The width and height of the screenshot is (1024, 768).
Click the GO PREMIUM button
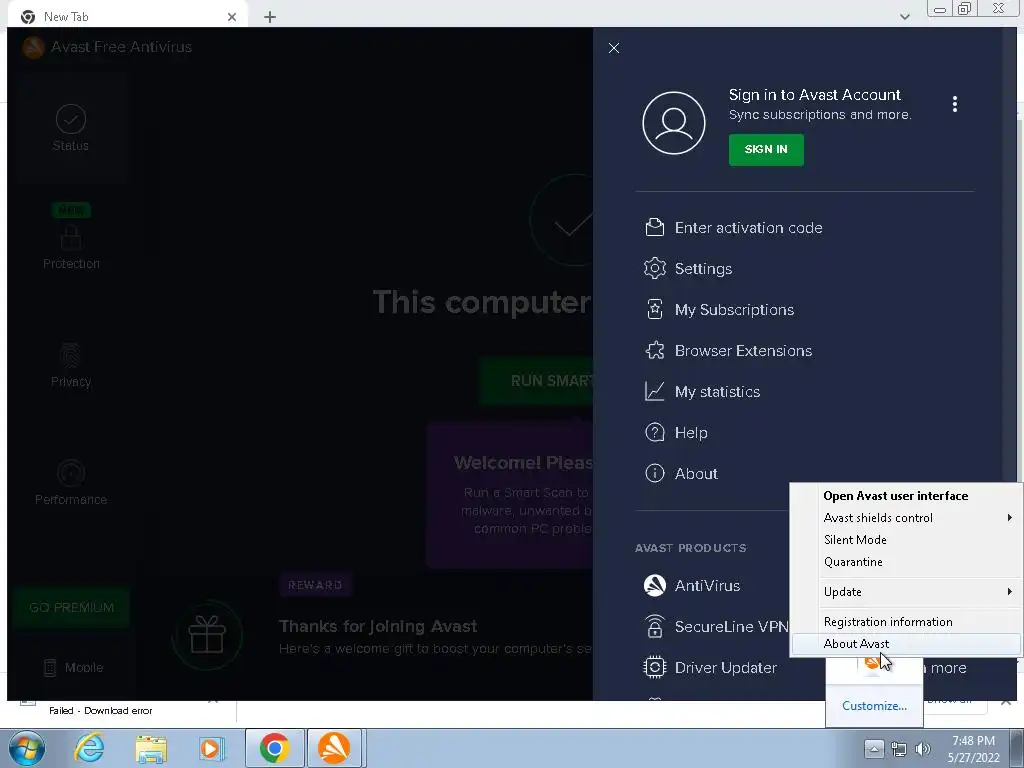(71, 607)
